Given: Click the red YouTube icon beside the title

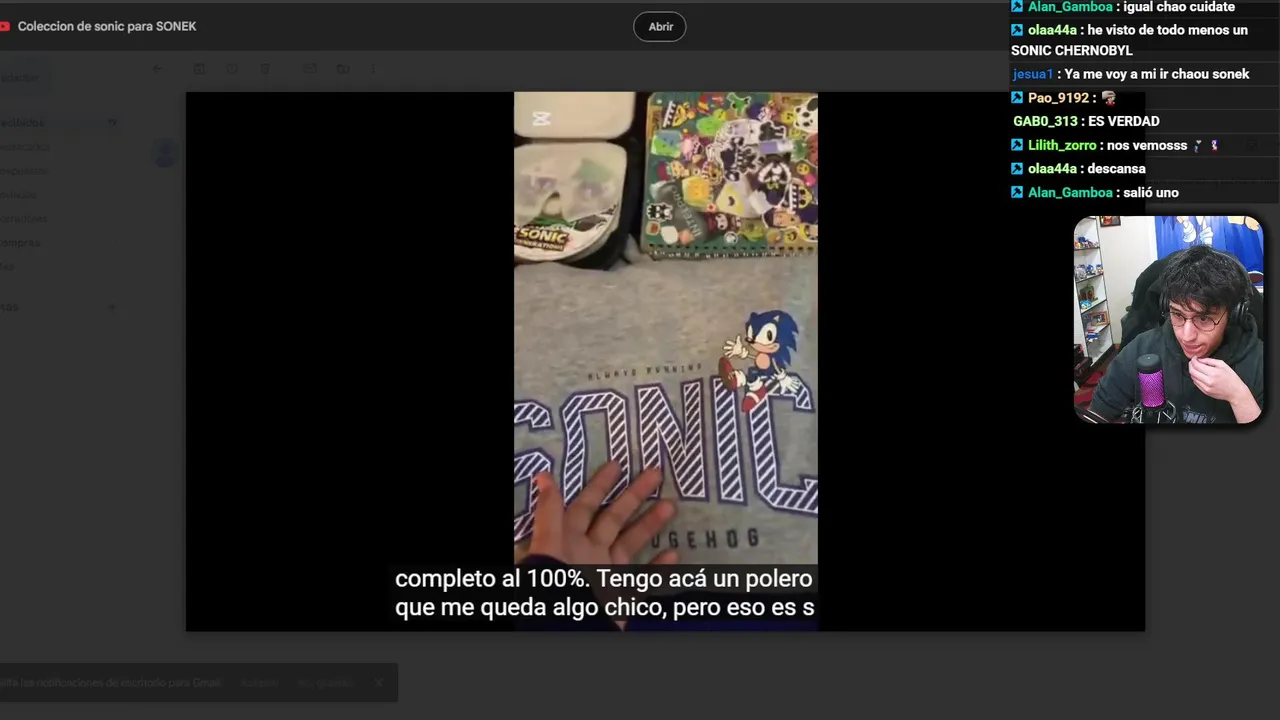Looking at the screenshot, I should click(x=4, y=26).
